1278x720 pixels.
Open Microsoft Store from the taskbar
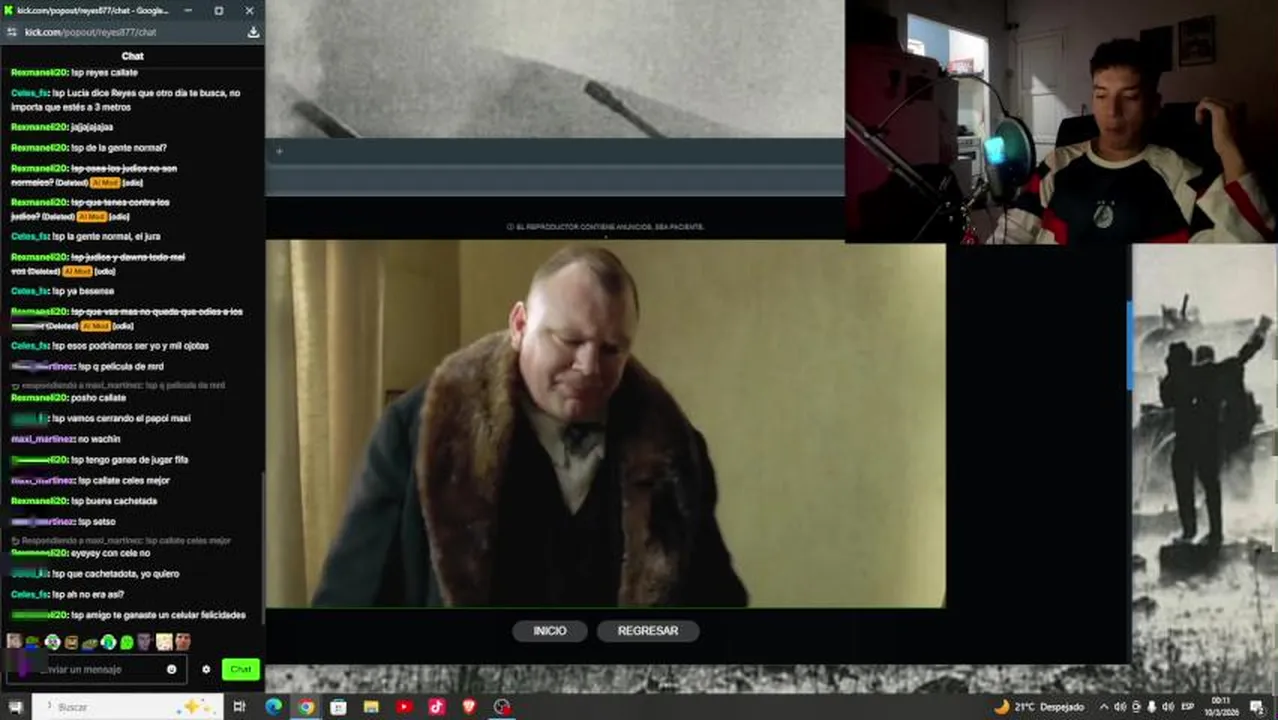pyautogui.click(x=338, y=707)
